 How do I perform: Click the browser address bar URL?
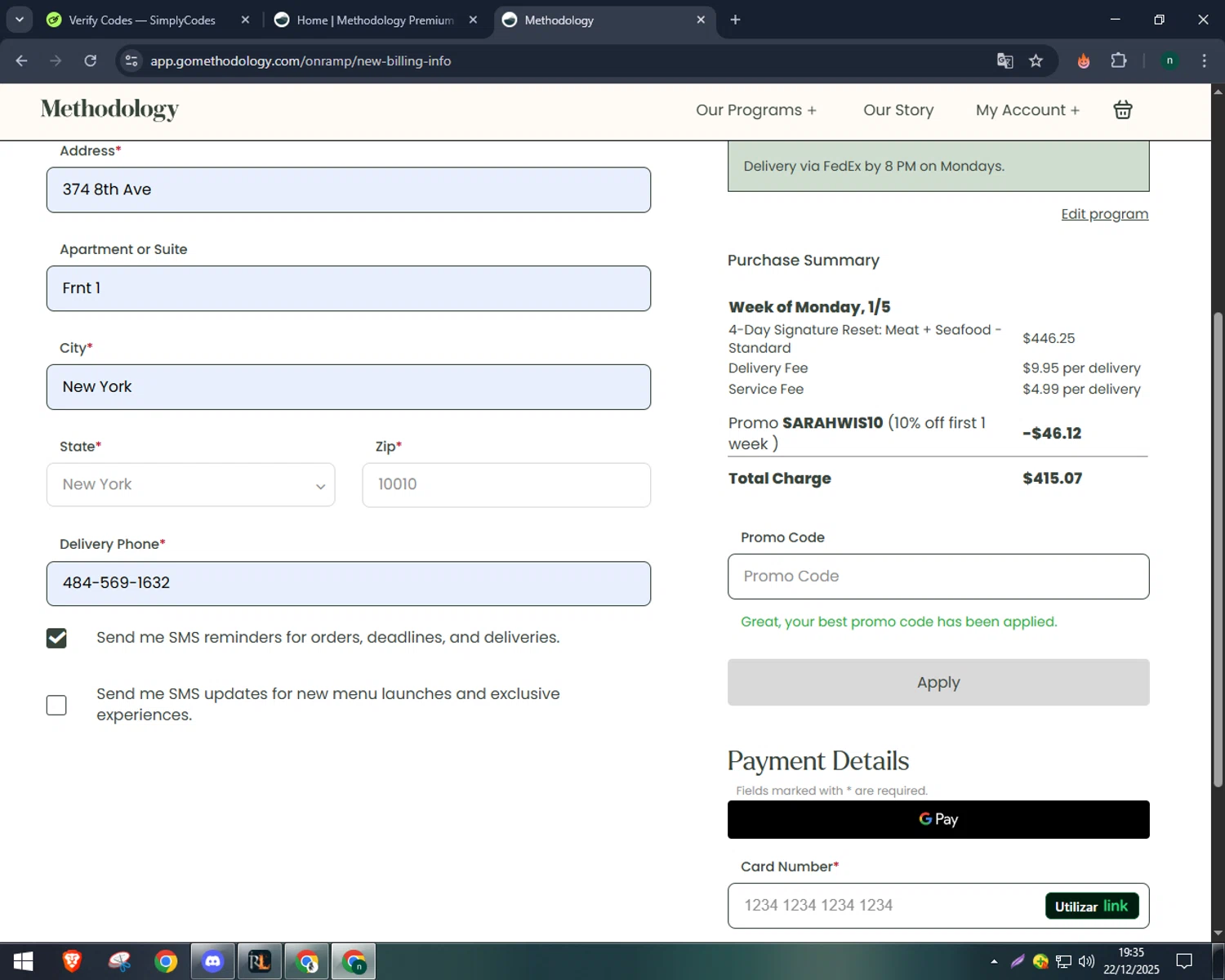point(301,60)
